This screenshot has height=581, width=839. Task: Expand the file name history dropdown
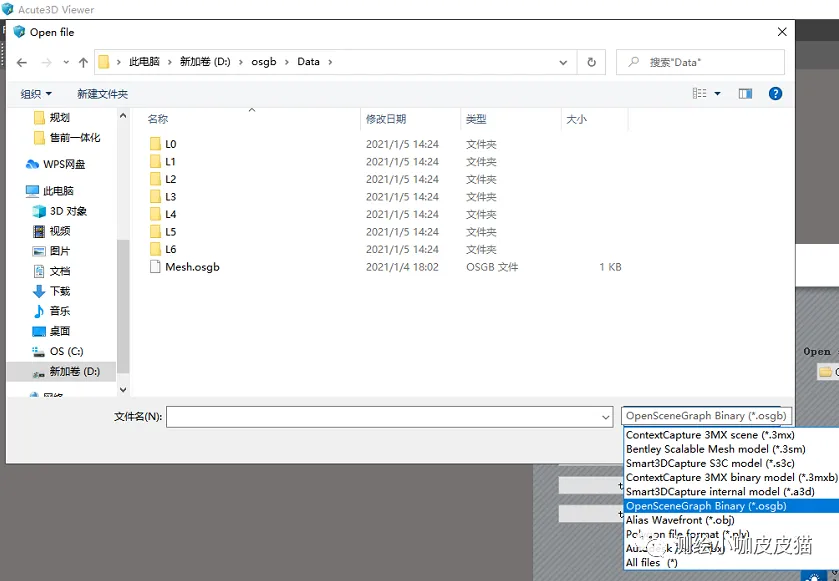pos(606,417)
